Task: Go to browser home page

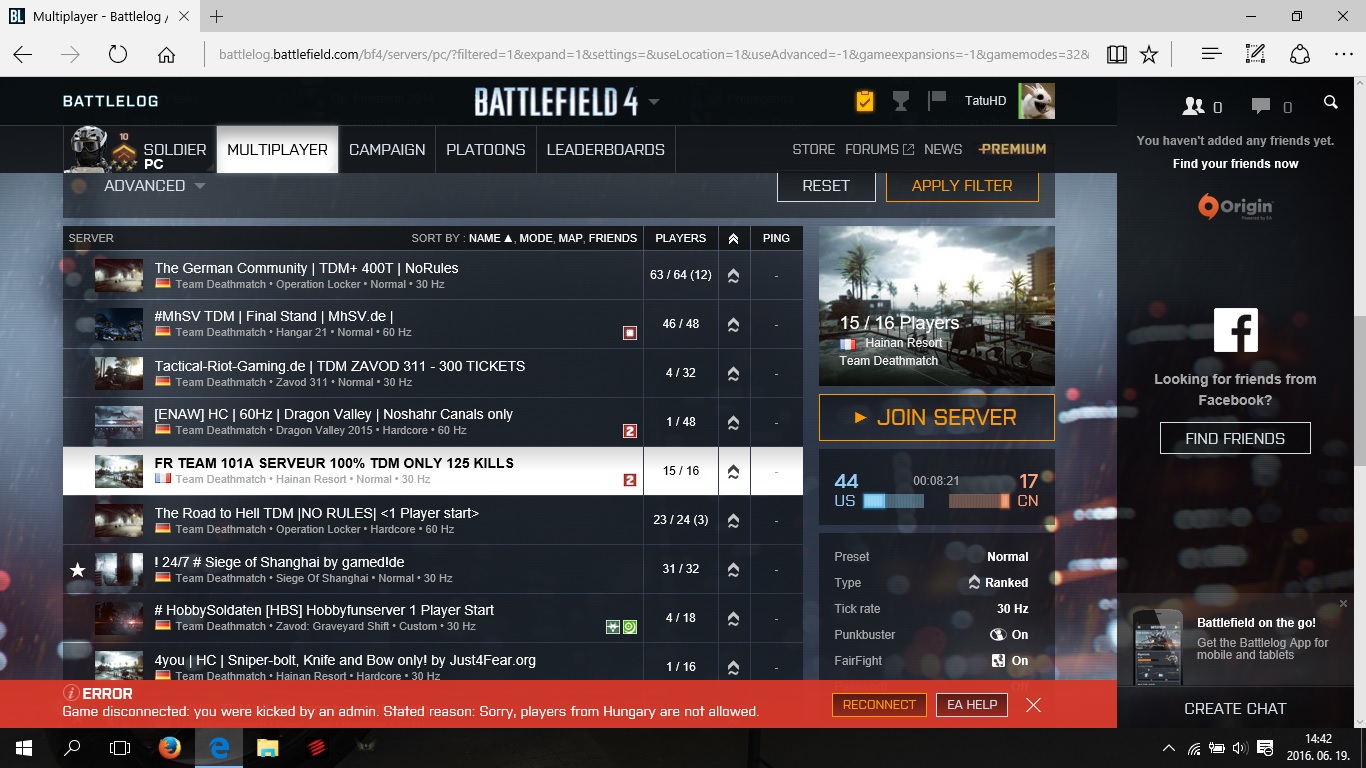Action: [166, 55]
